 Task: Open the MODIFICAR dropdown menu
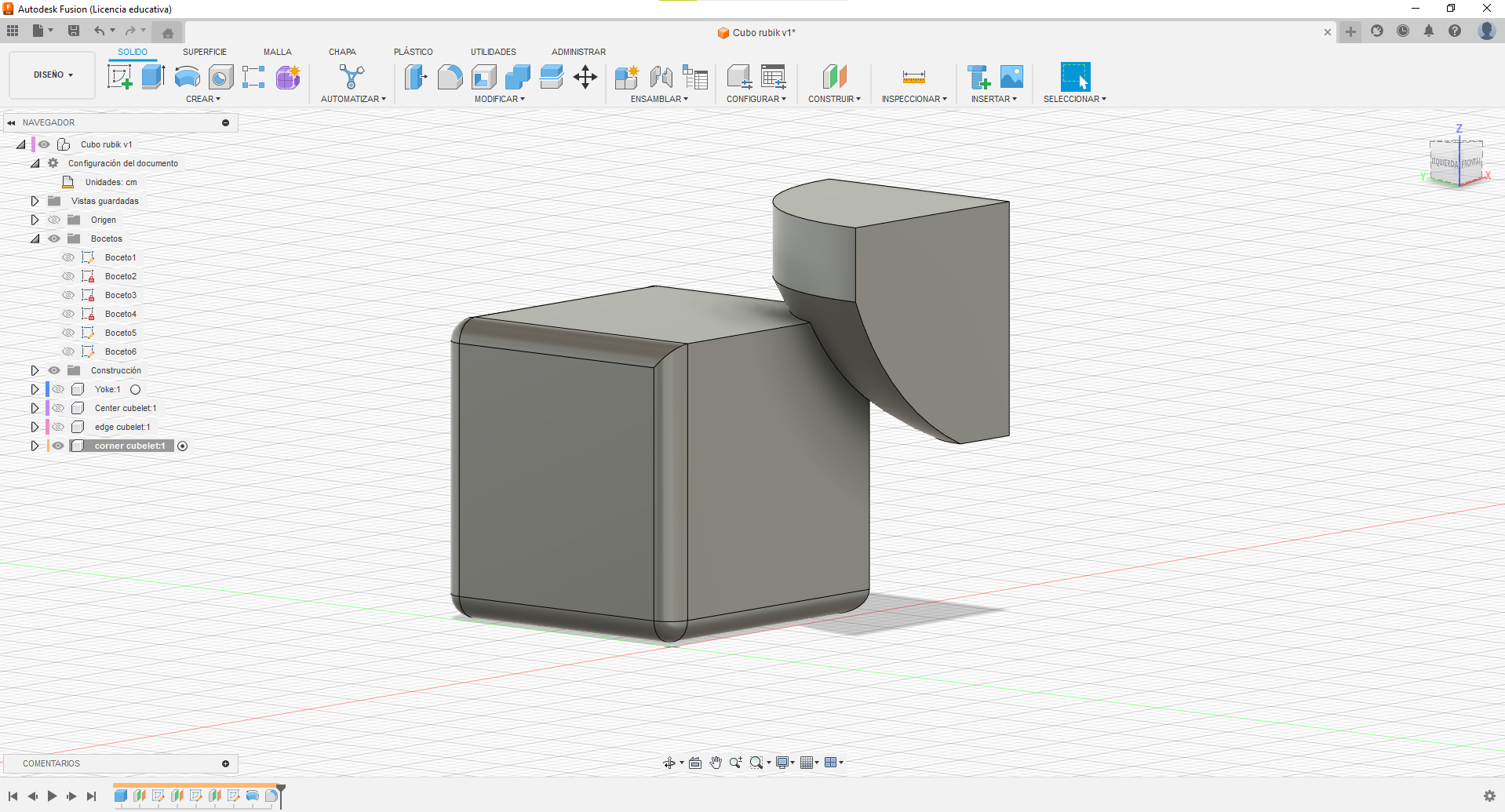500,99
